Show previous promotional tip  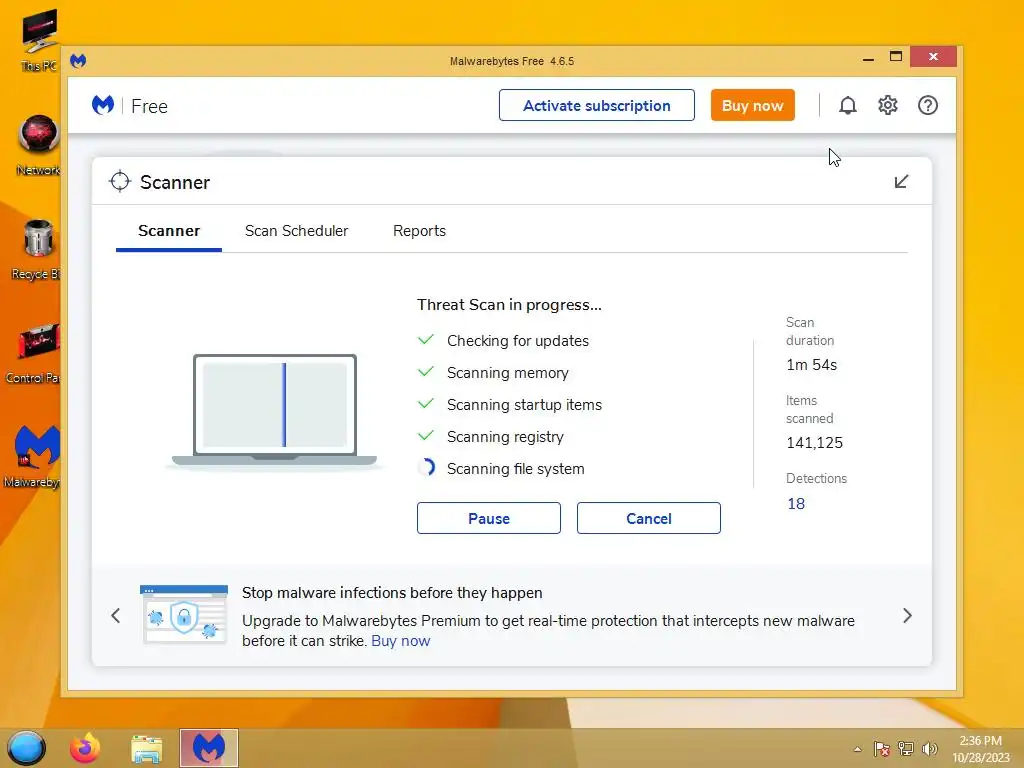[x=116, y=615]
